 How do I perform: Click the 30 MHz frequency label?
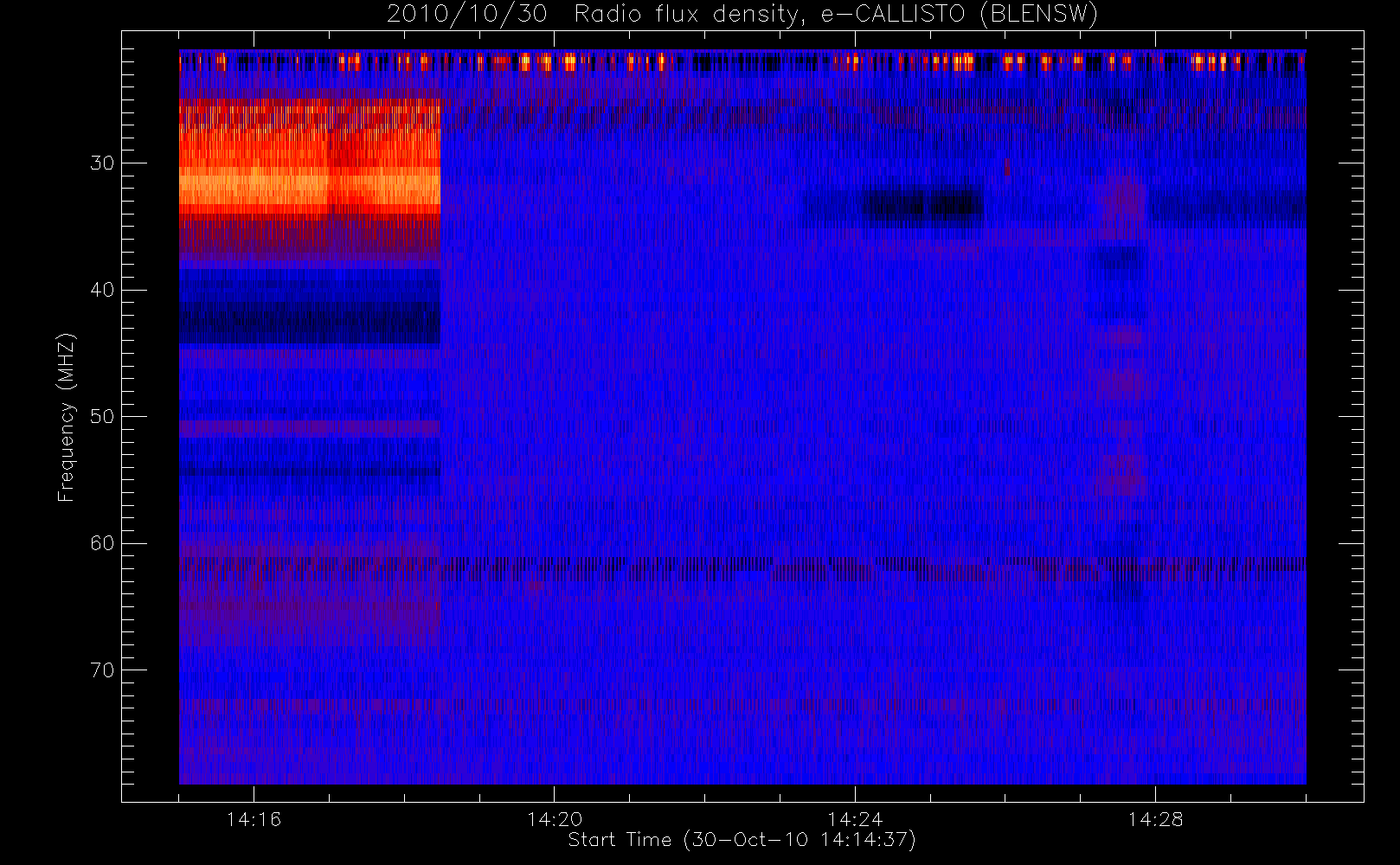click(x=102, y=163)
